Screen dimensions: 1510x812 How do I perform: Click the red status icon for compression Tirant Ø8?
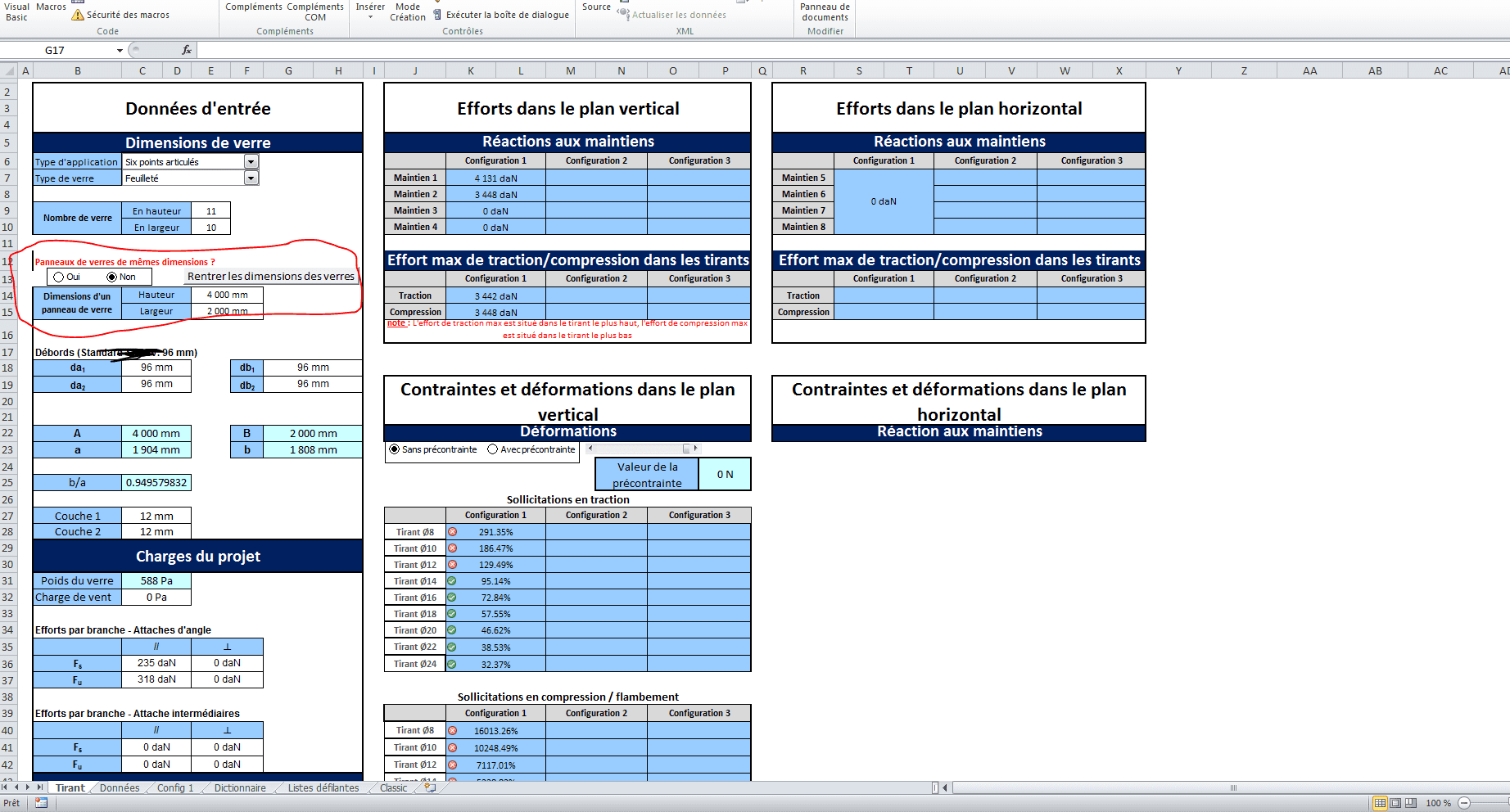click(452, 730)
